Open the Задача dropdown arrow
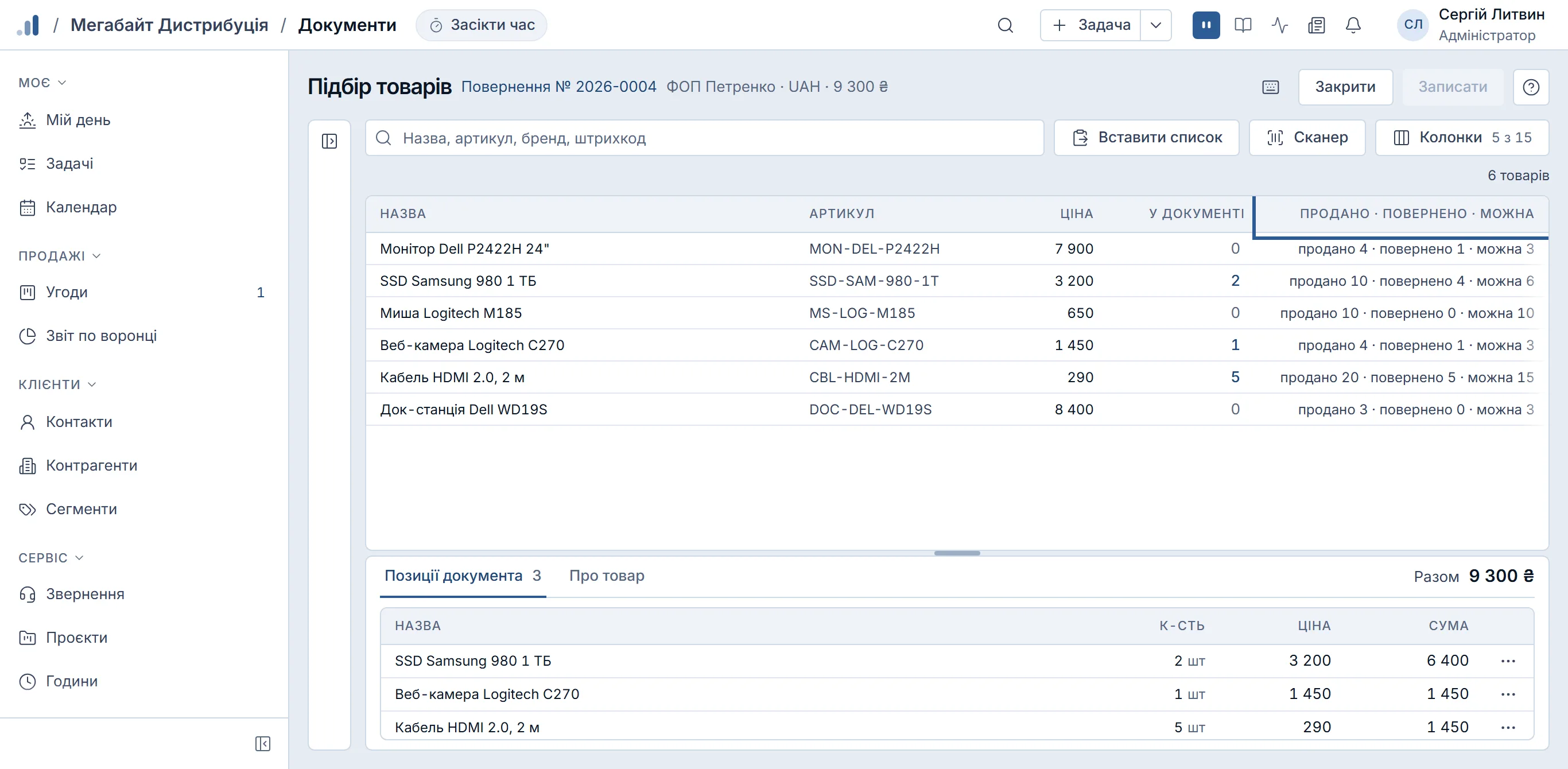This screenshot has height=769, width=1568. [1155, 25]
